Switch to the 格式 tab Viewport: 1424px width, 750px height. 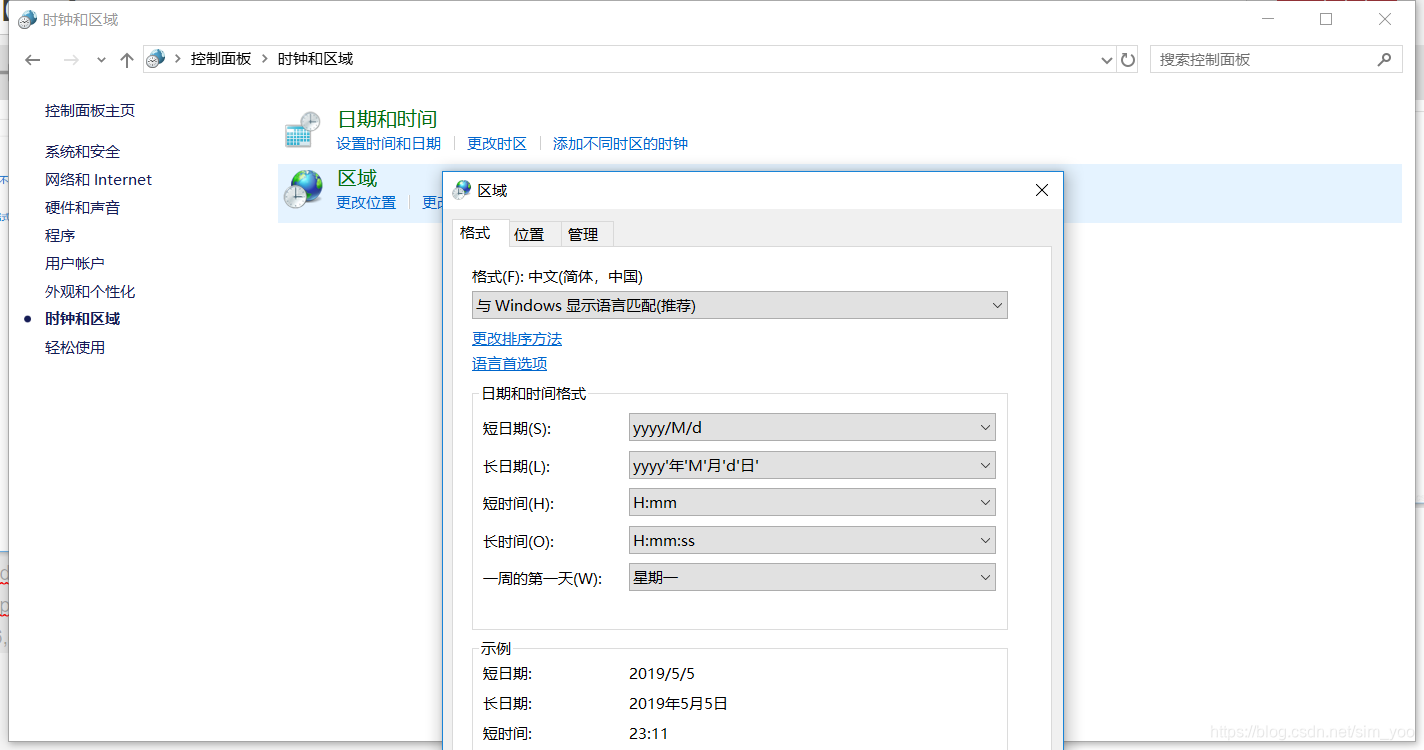480,232
